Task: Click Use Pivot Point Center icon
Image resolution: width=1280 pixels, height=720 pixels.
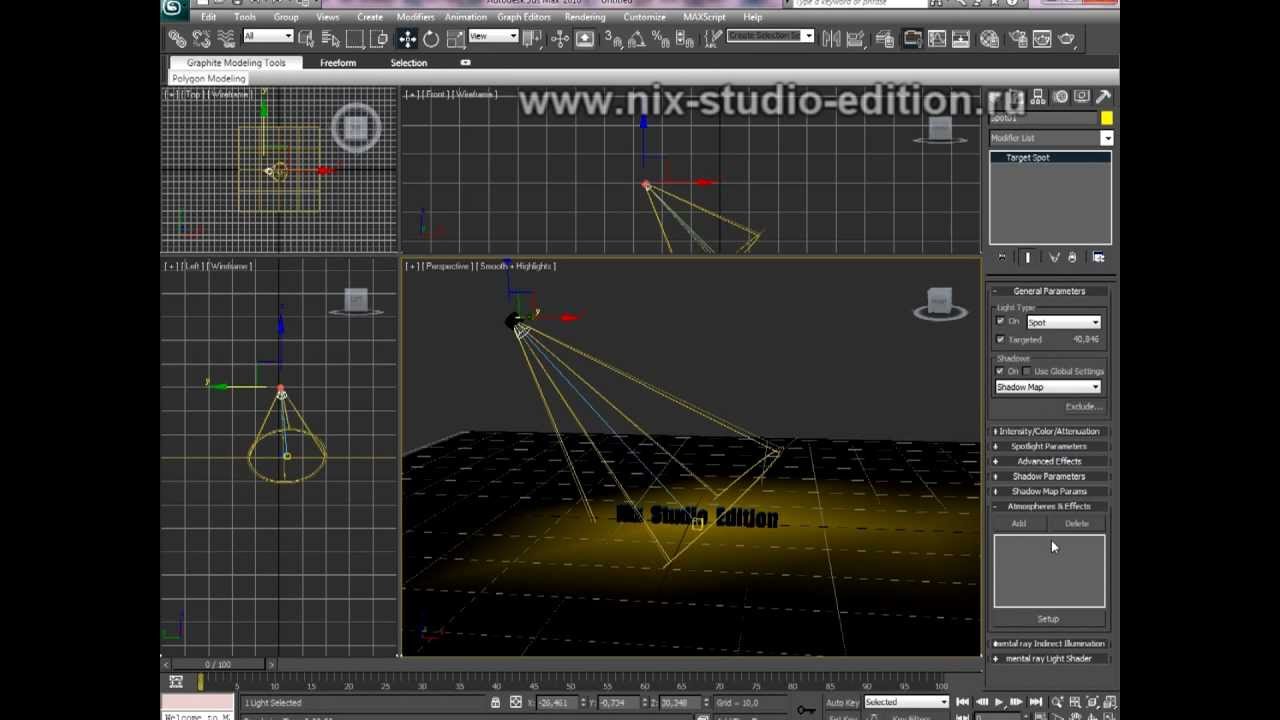Action: 533,39
